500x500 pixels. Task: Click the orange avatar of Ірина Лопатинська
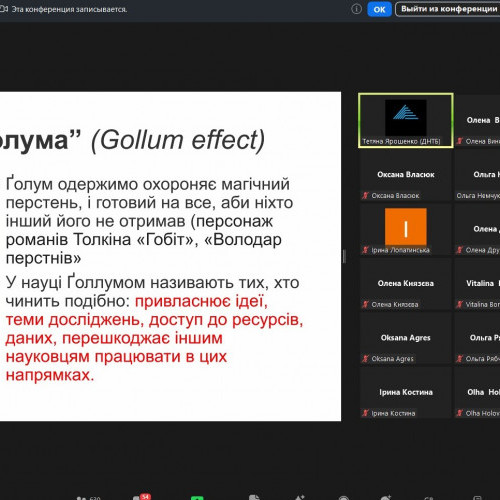tap(406, 227)
